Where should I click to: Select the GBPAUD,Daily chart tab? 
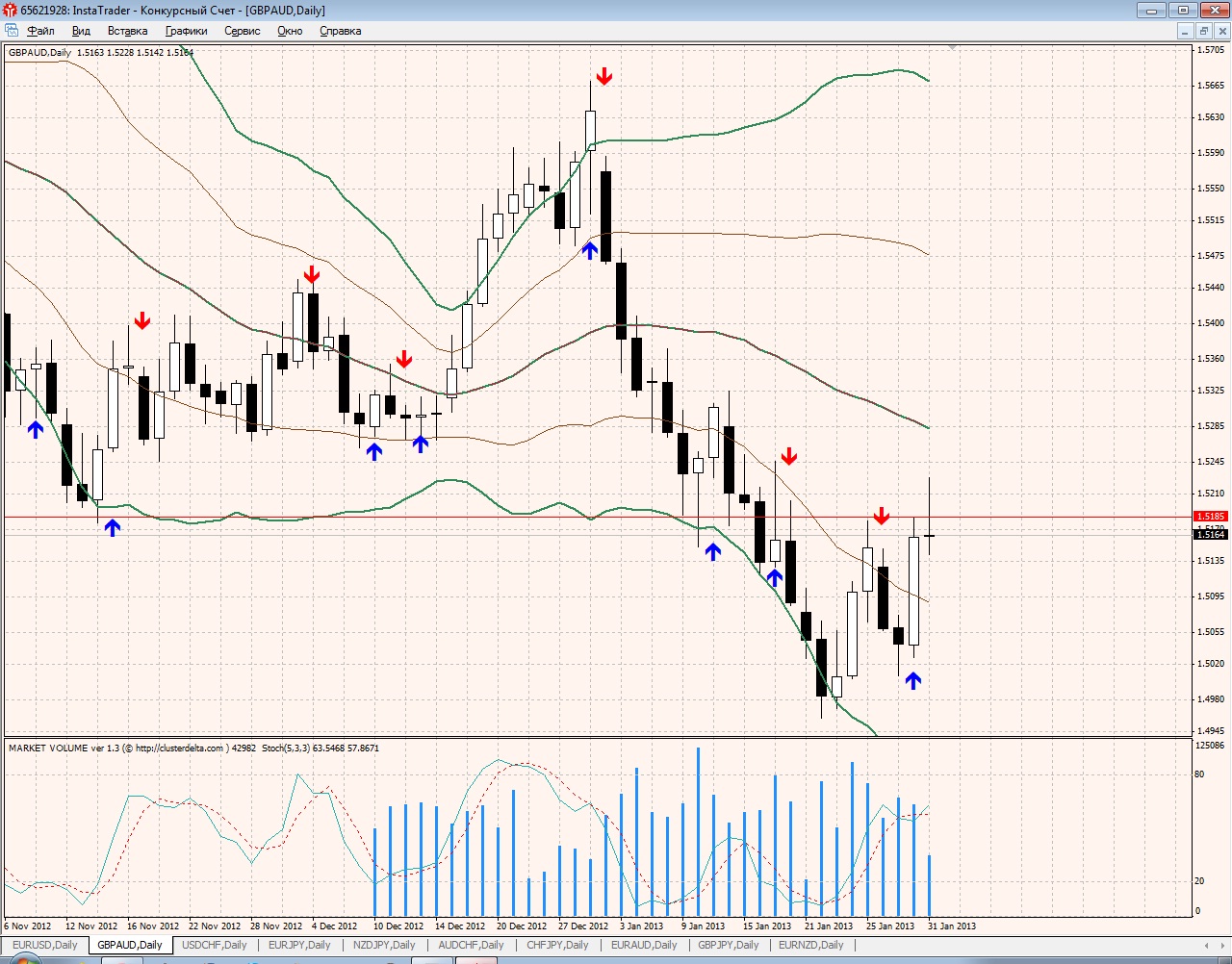130,945
